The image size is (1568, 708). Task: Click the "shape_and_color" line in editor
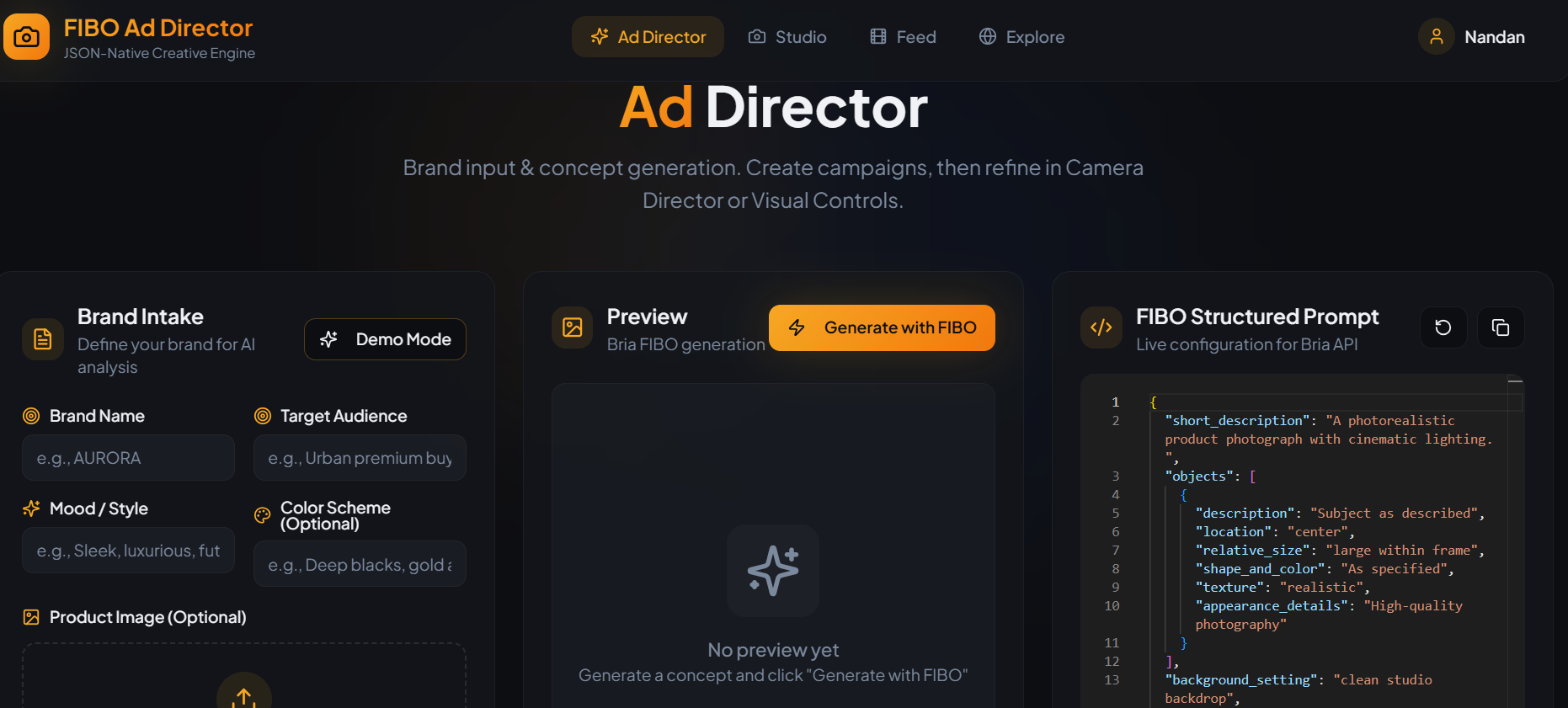point(1325,569)
